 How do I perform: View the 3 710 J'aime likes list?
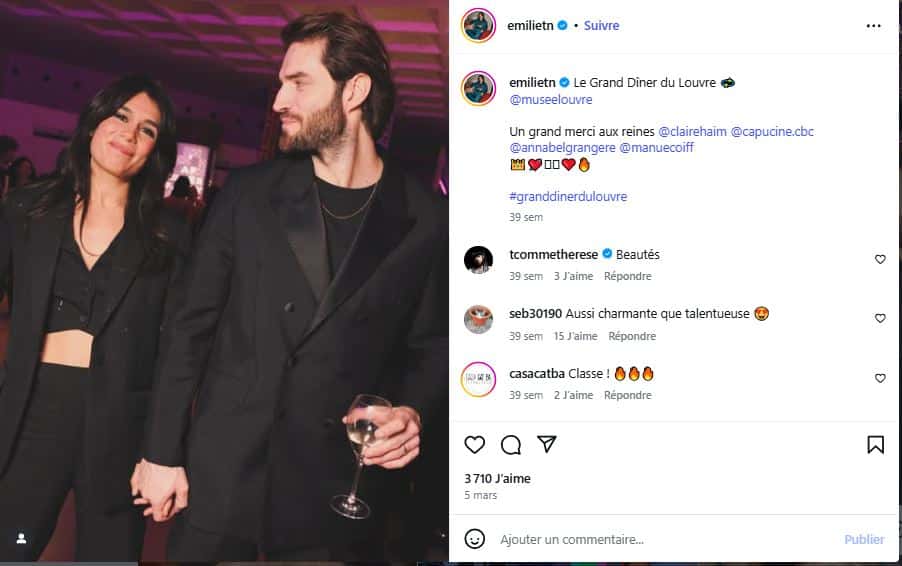(x=497, y=479)
